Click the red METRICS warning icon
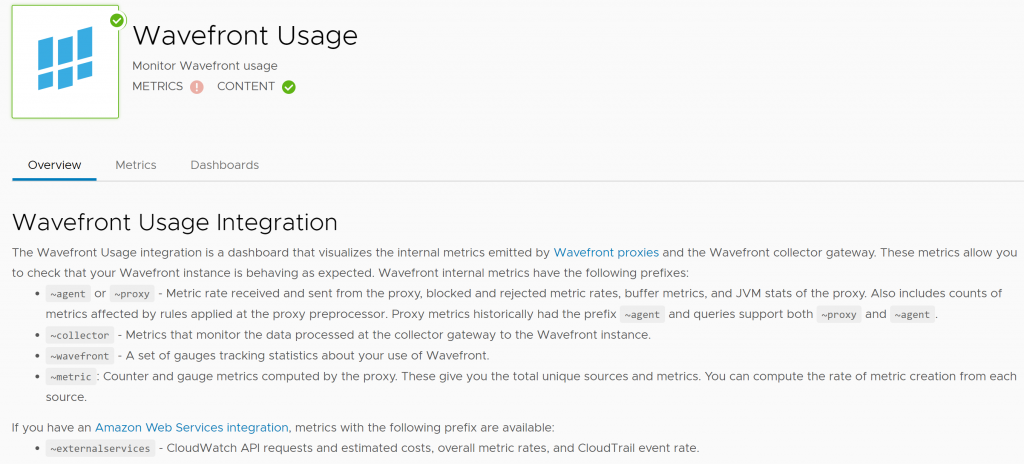 tap(197, 86)
